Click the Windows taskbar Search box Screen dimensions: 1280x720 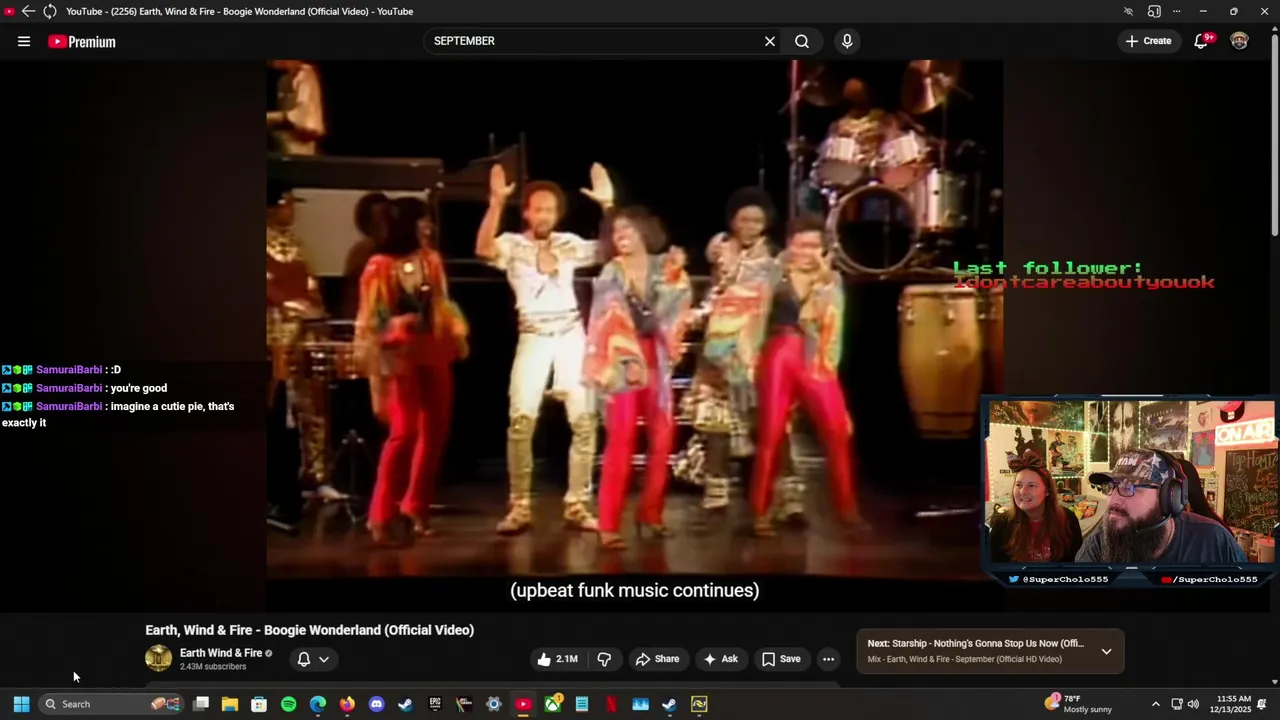[x=112, y=704]
